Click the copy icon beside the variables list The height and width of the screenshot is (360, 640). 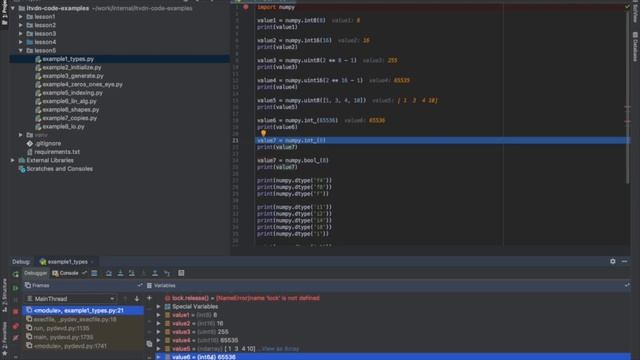[x=149, y=344]
